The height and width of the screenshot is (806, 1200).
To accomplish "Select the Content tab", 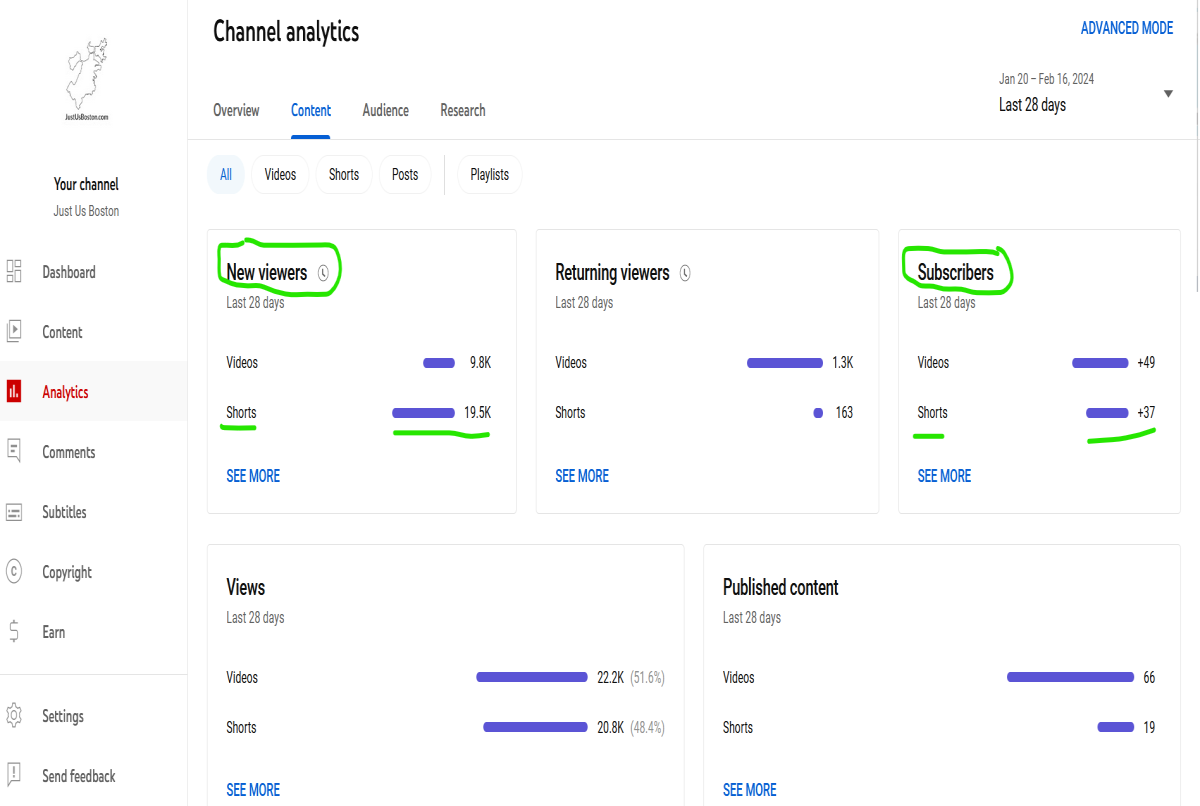I will point(311,110).
